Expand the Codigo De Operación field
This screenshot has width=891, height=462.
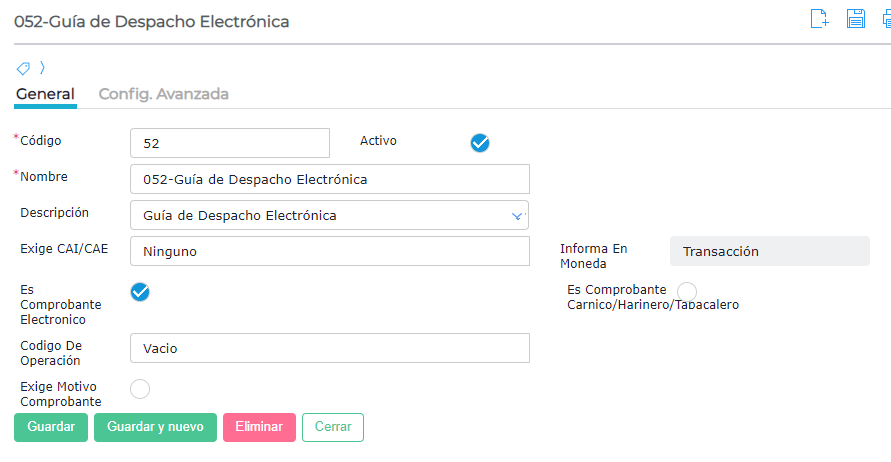click(329, 348)
